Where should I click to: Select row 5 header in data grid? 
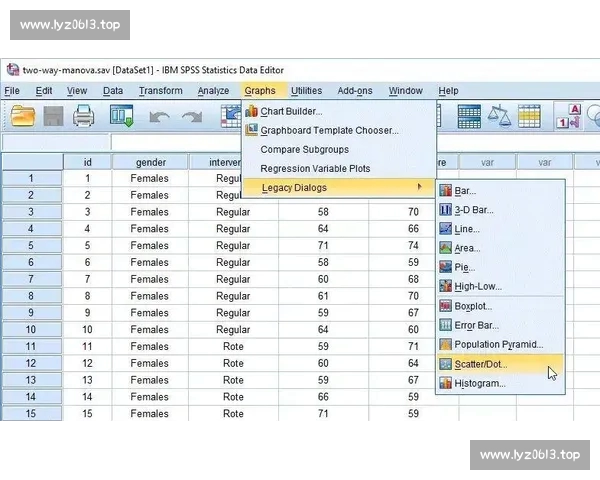pos(31,246)
